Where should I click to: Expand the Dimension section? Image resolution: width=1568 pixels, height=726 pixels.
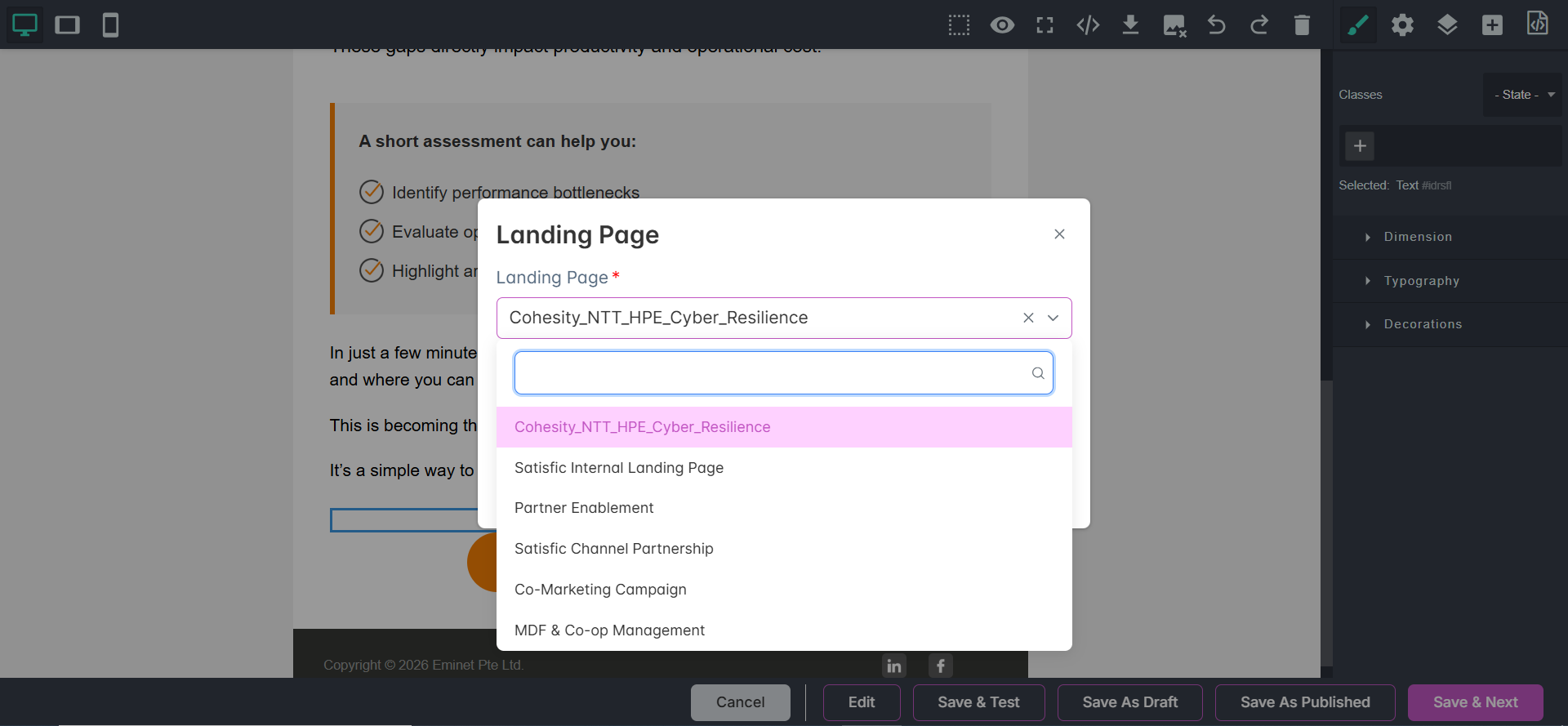click(1450, 237)
